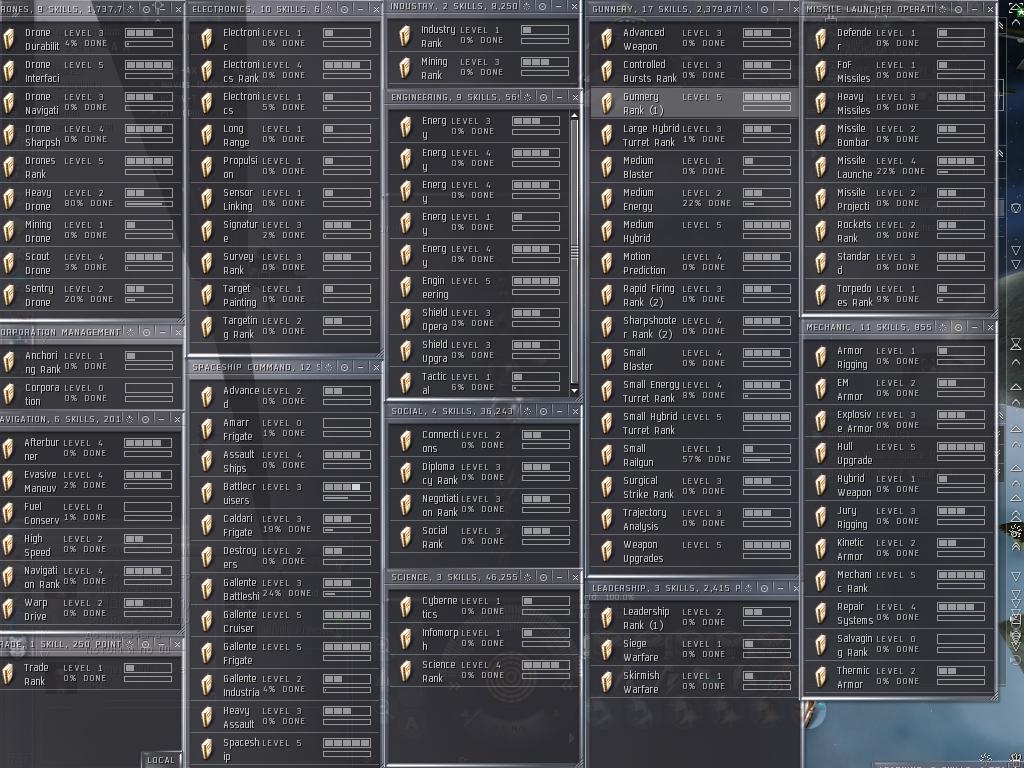Select the 'Negotiation Rank' skill name
The width and height of the screenshot is (1024, 768).
click(440, 505)
